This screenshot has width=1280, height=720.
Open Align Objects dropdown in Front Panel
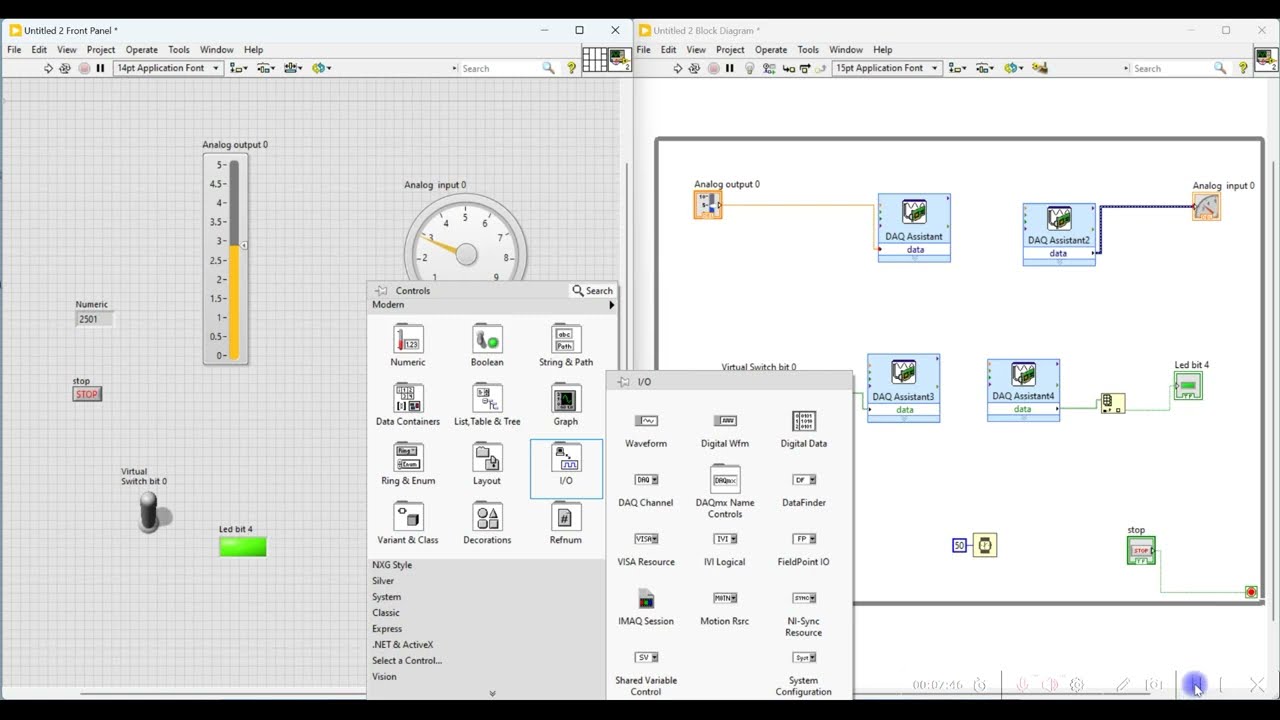point(239,68)
